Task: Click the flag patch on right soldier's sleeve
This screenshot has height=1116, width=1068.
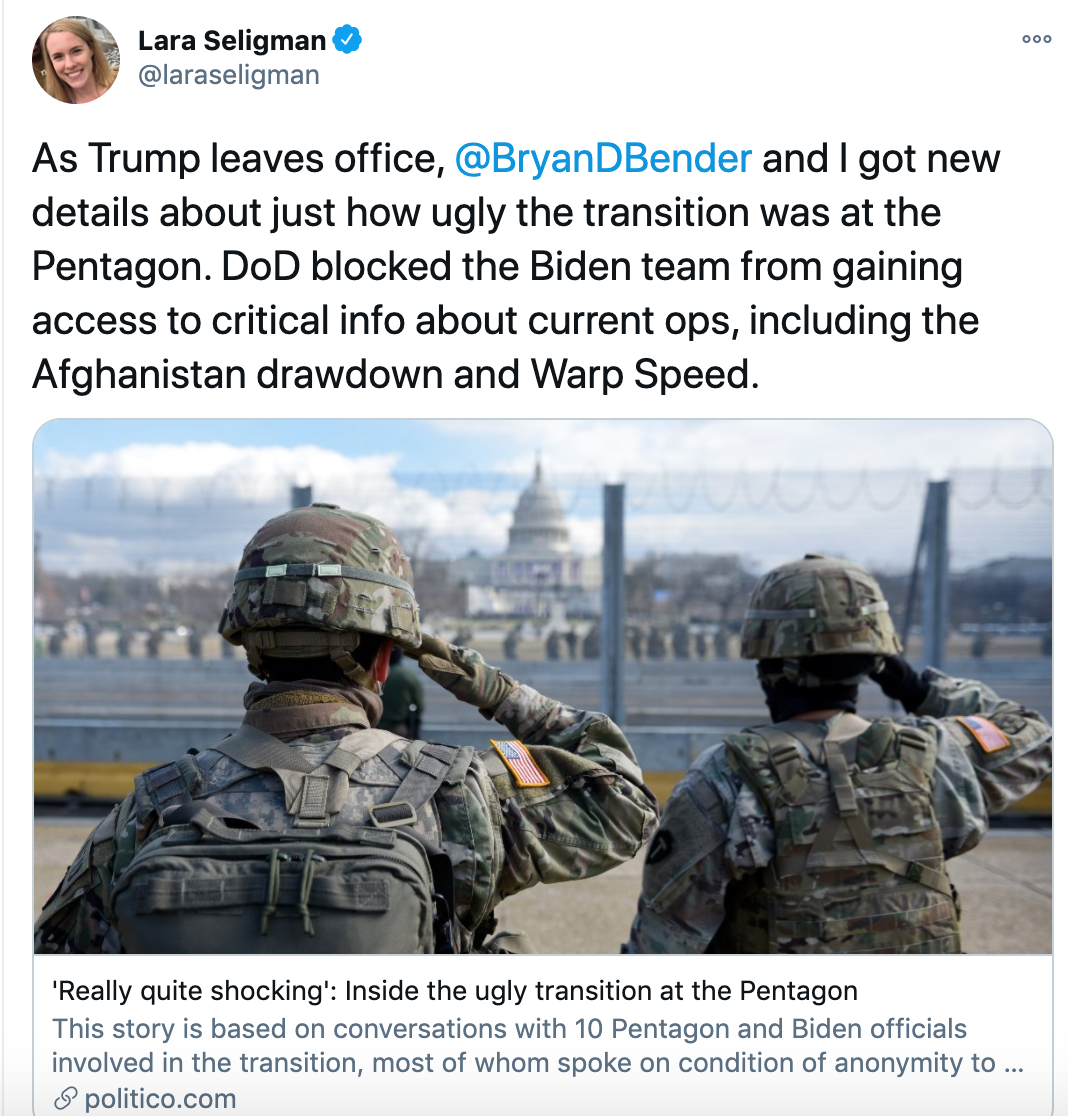Action: 983,733
